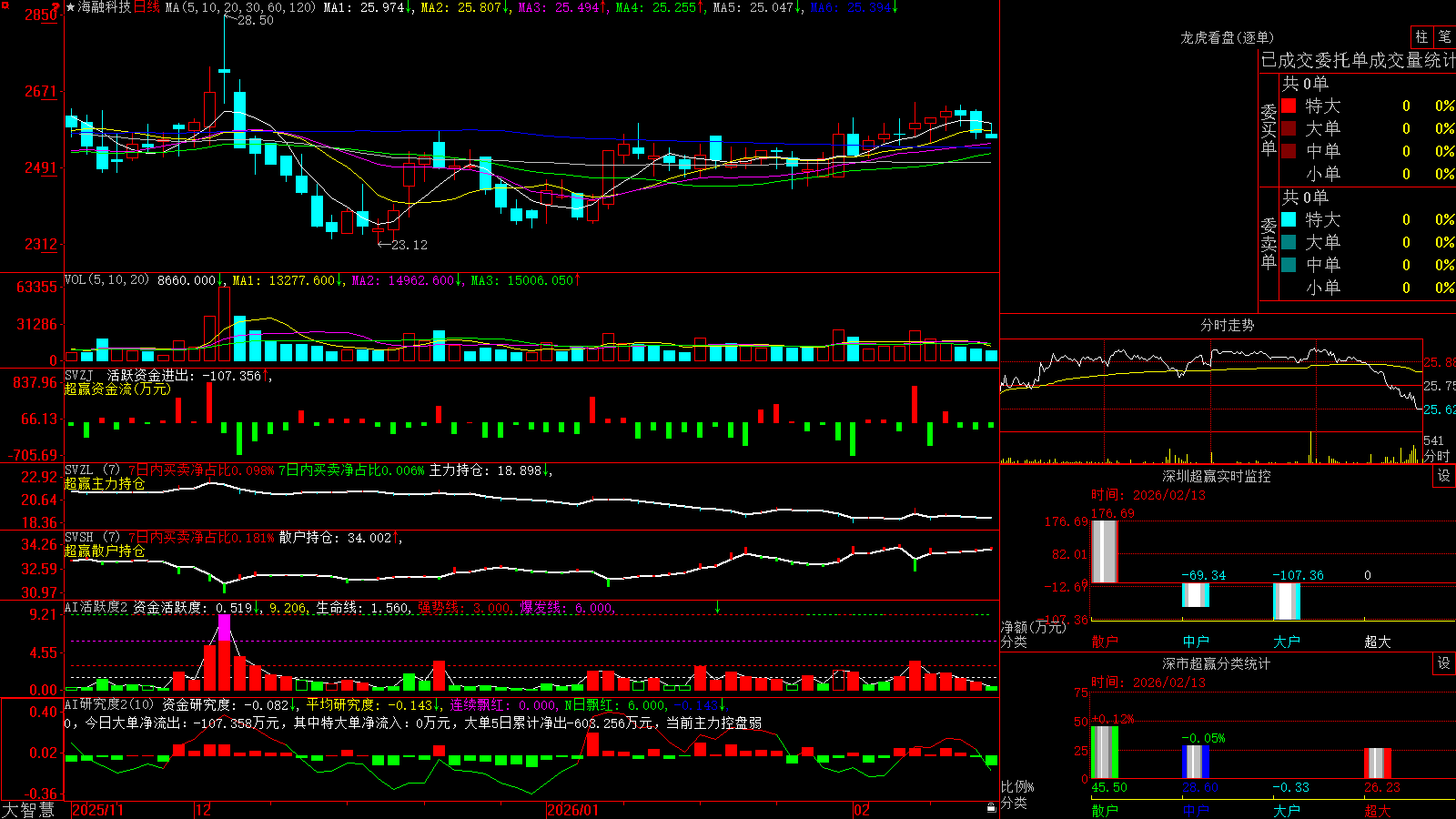Image resolution: width=1456 pixels, height=819 pixels.
Task: Open 设 settings for 深市超赢分类统计
Action: (1444, 663)
